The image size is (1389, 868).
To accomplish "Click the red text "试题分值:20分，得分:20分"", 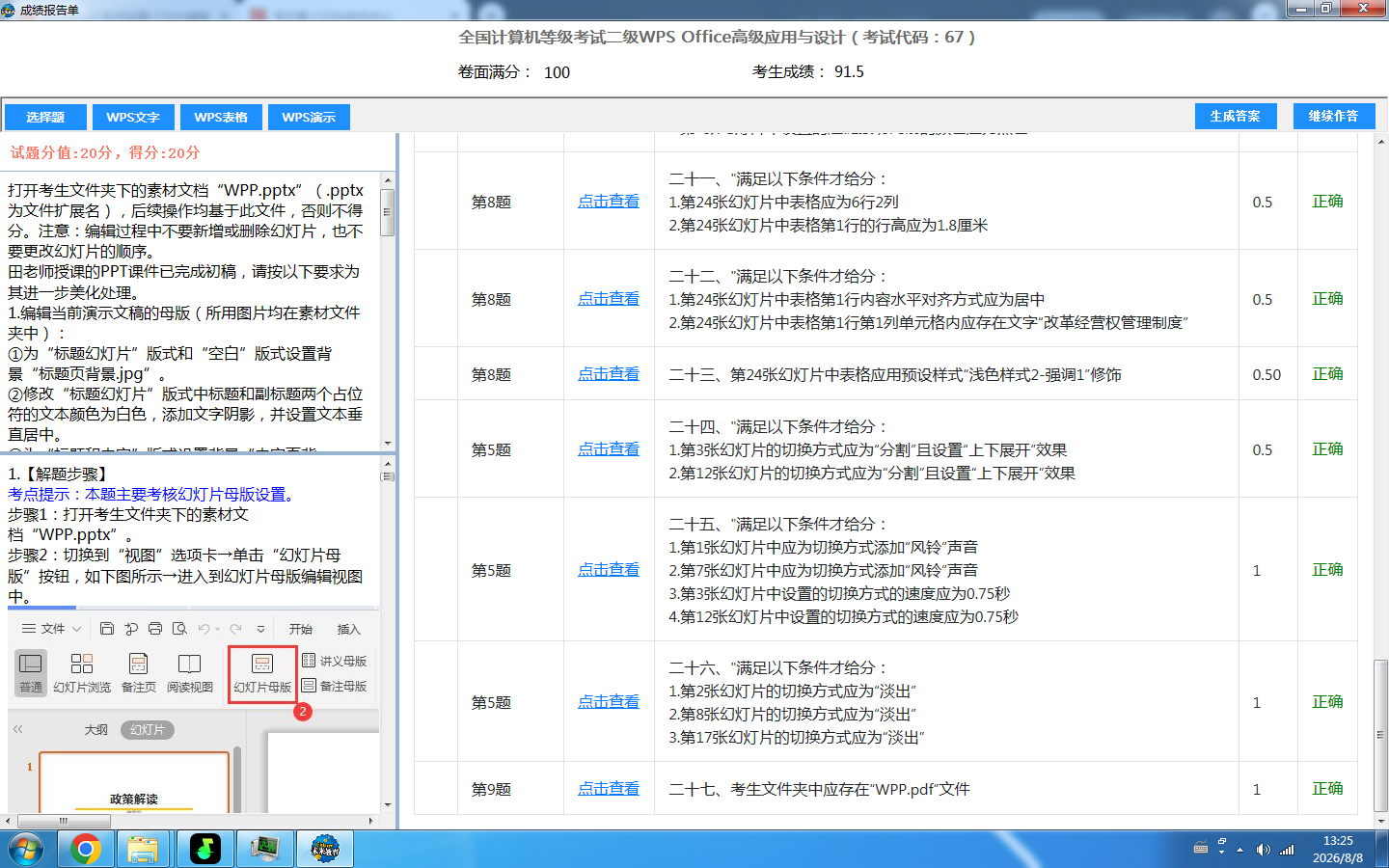I will pyautogui.click(x=105, y=152).
